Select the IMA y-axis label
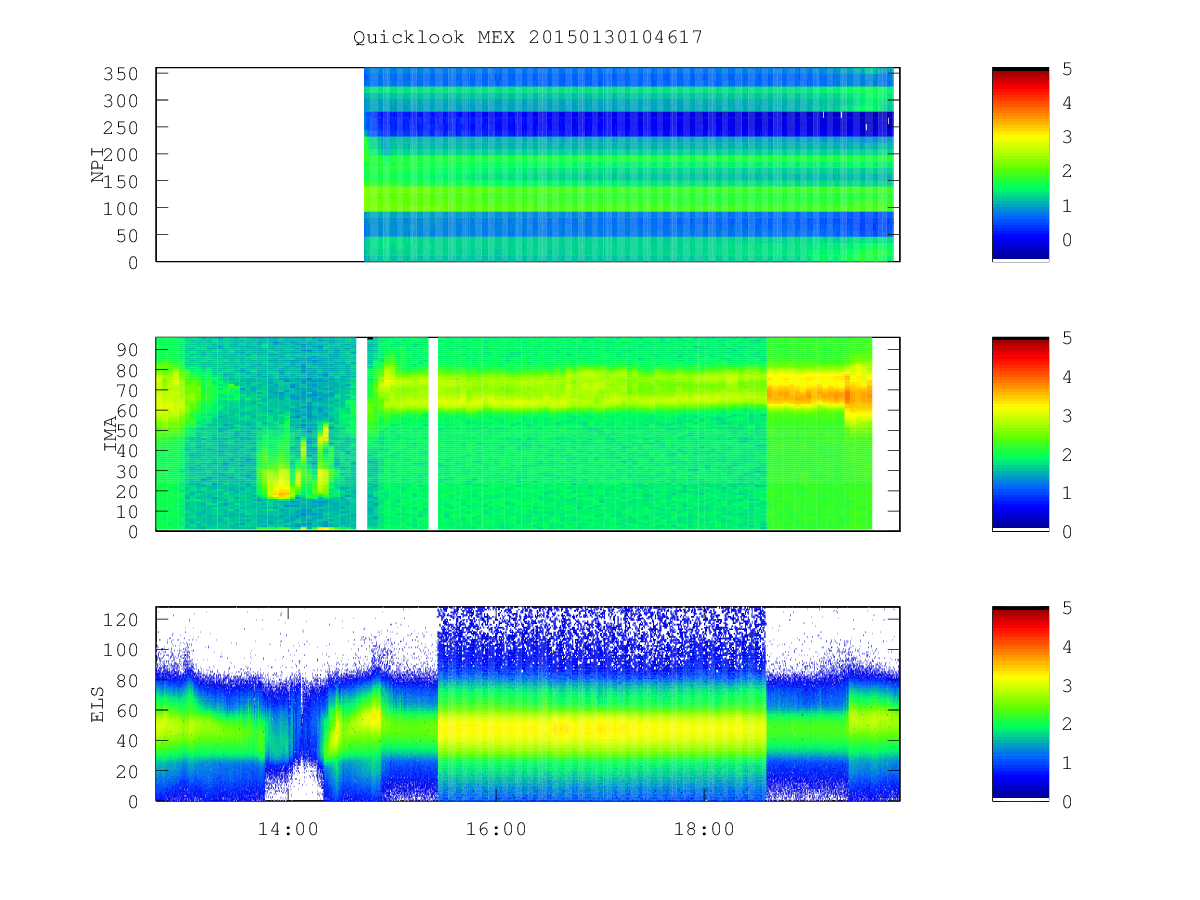 pyautogui.click(x=112, y=434)
